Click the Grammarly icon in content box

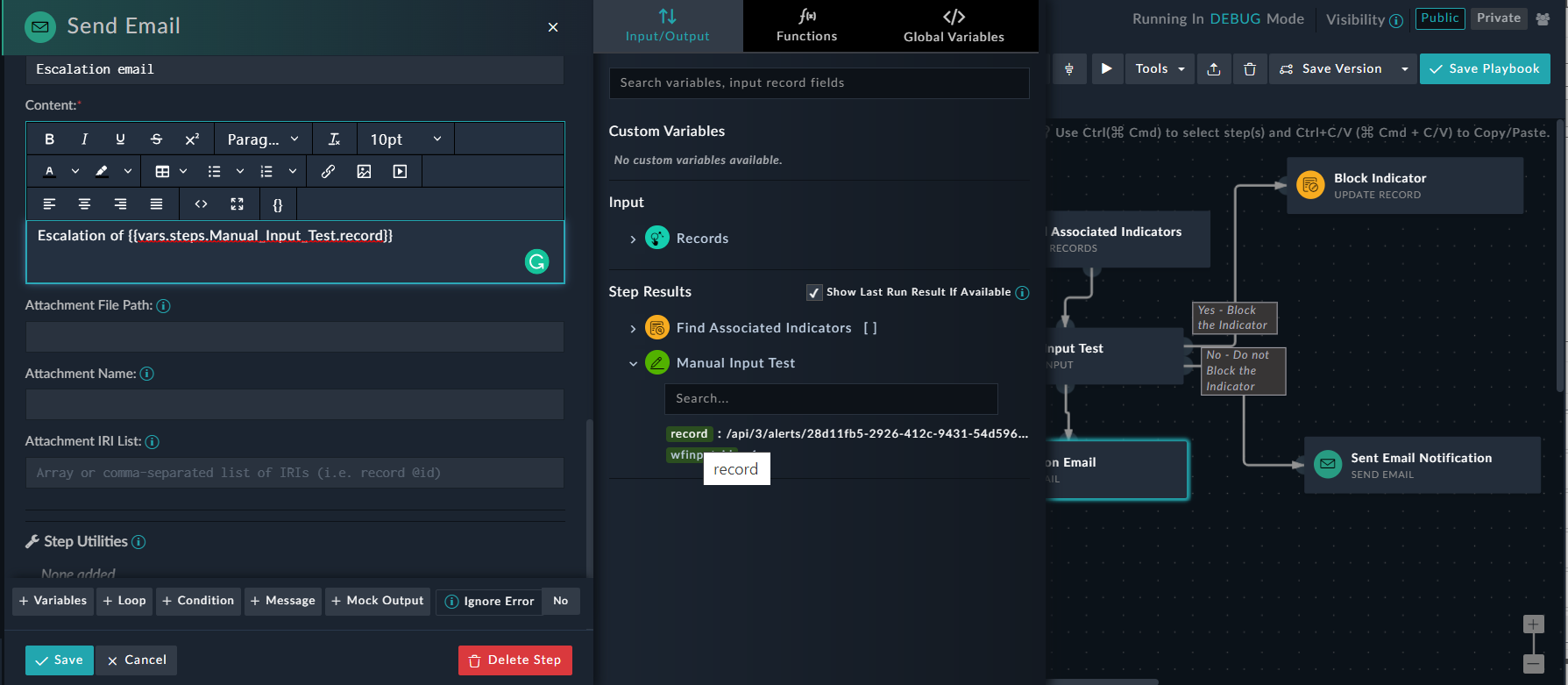tap(536, 261)
